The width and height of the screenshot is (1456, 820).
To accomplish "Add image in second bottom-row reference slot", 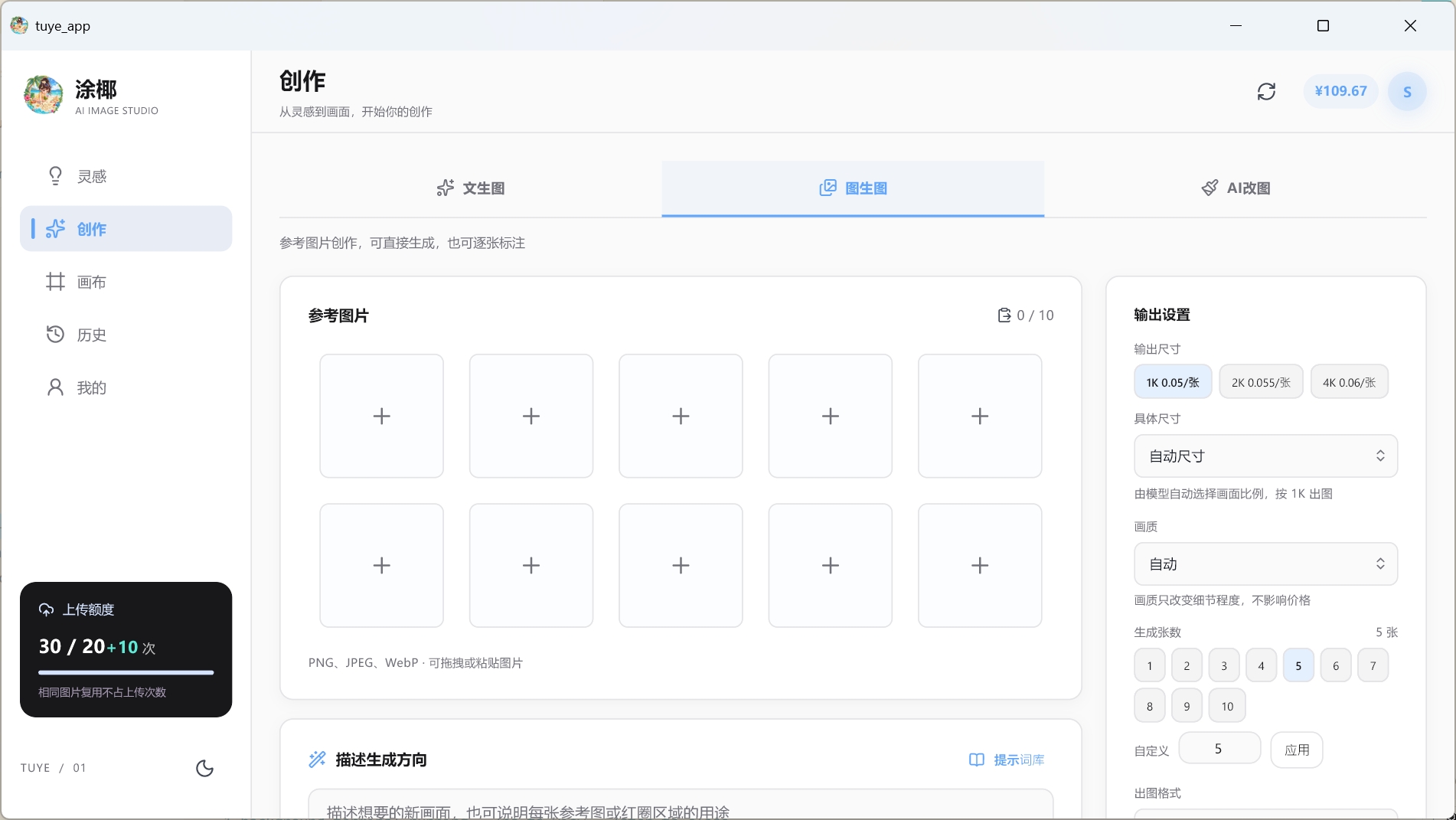I will point(530,565).
